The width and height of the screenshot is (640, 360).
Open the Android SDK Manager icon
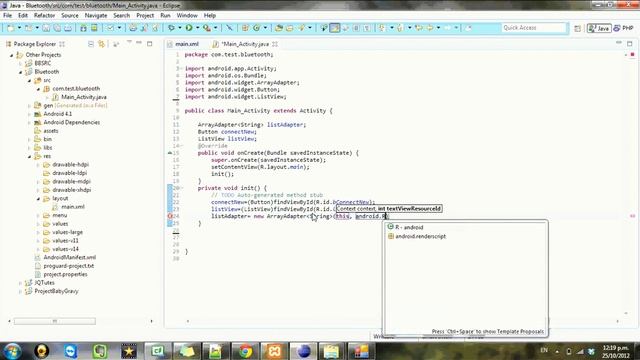tap(83, 28)
